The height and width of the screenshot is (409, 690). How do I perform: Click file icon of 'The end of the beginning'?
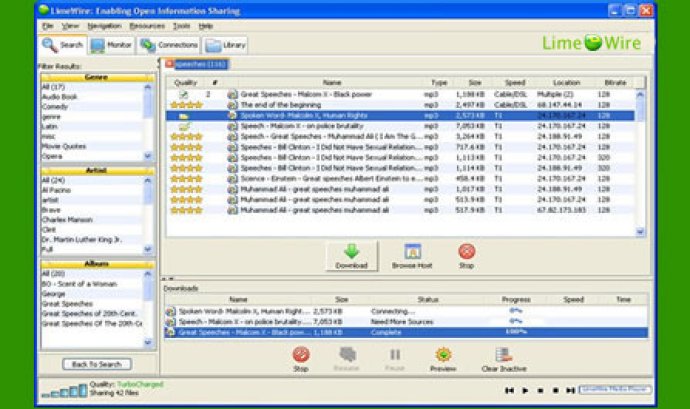pyautogui.click(x=232, y=105)
